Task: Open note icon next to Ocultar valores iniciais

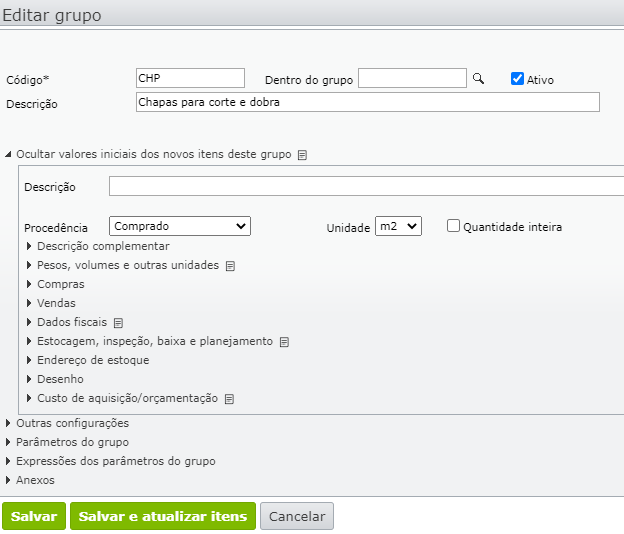Action: pos(302,155)
